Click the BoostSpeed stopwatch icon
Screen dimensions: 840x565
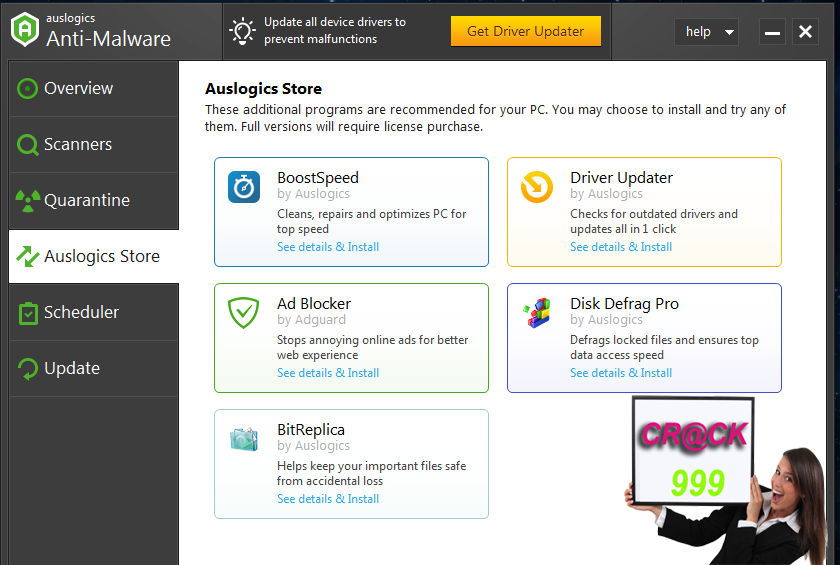click(x=244, y=187)
